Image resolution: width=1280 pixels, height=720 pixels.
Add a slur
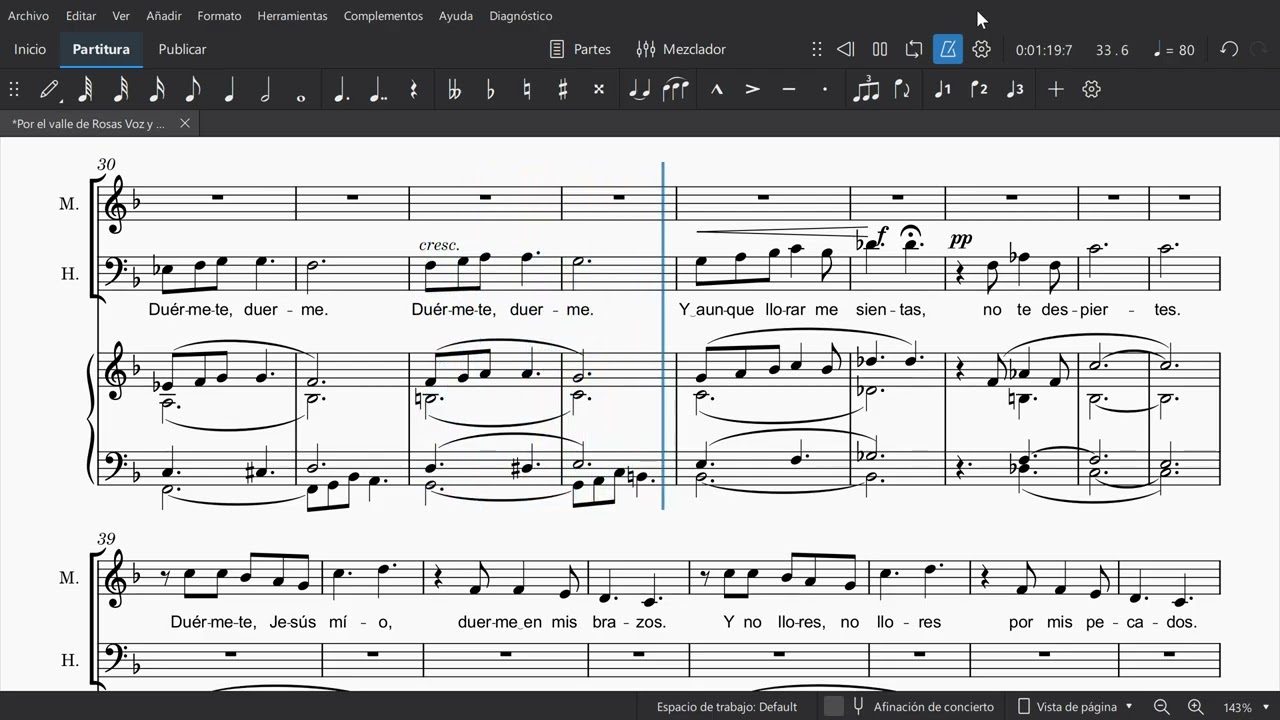[x=675, y=89]
